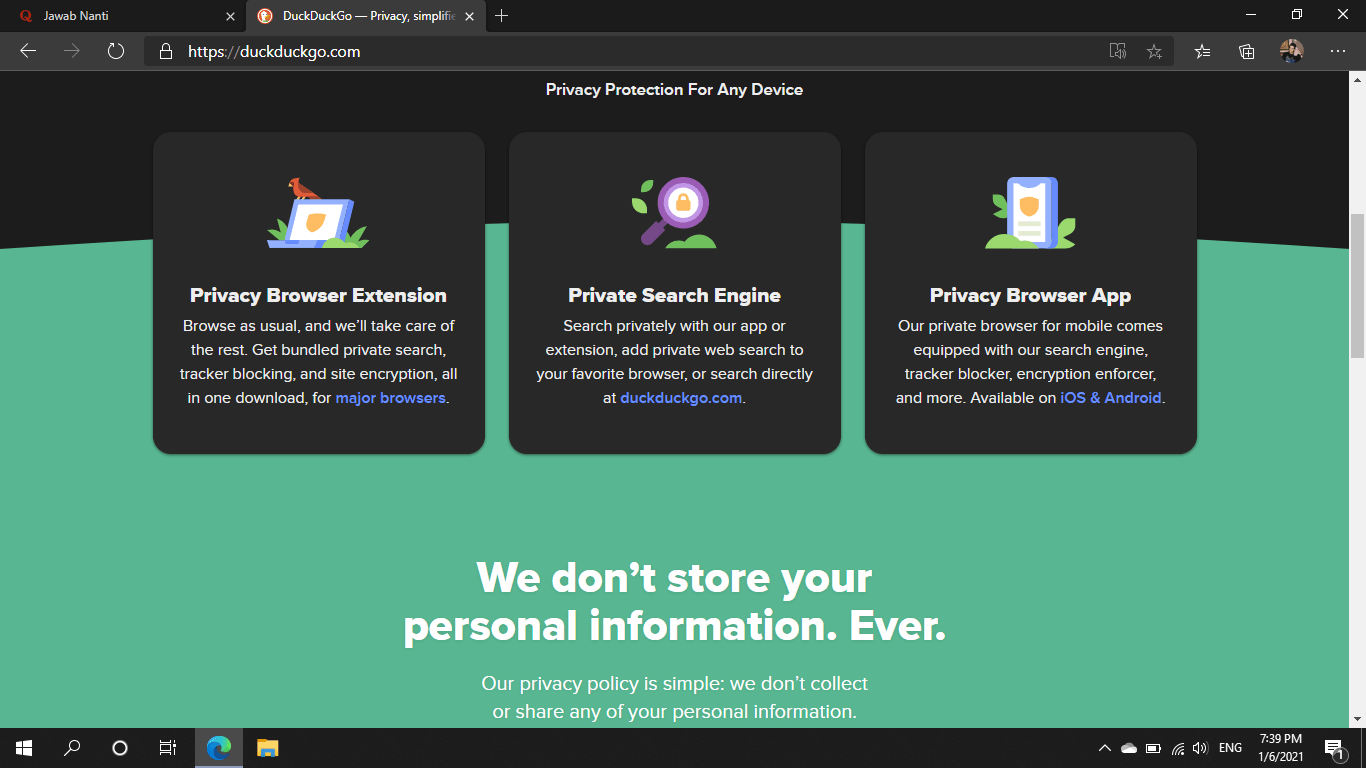Screen dimensions: 1366x768
Task: Open OneDrive cloud tray icon
Action: coord(1129,748)
